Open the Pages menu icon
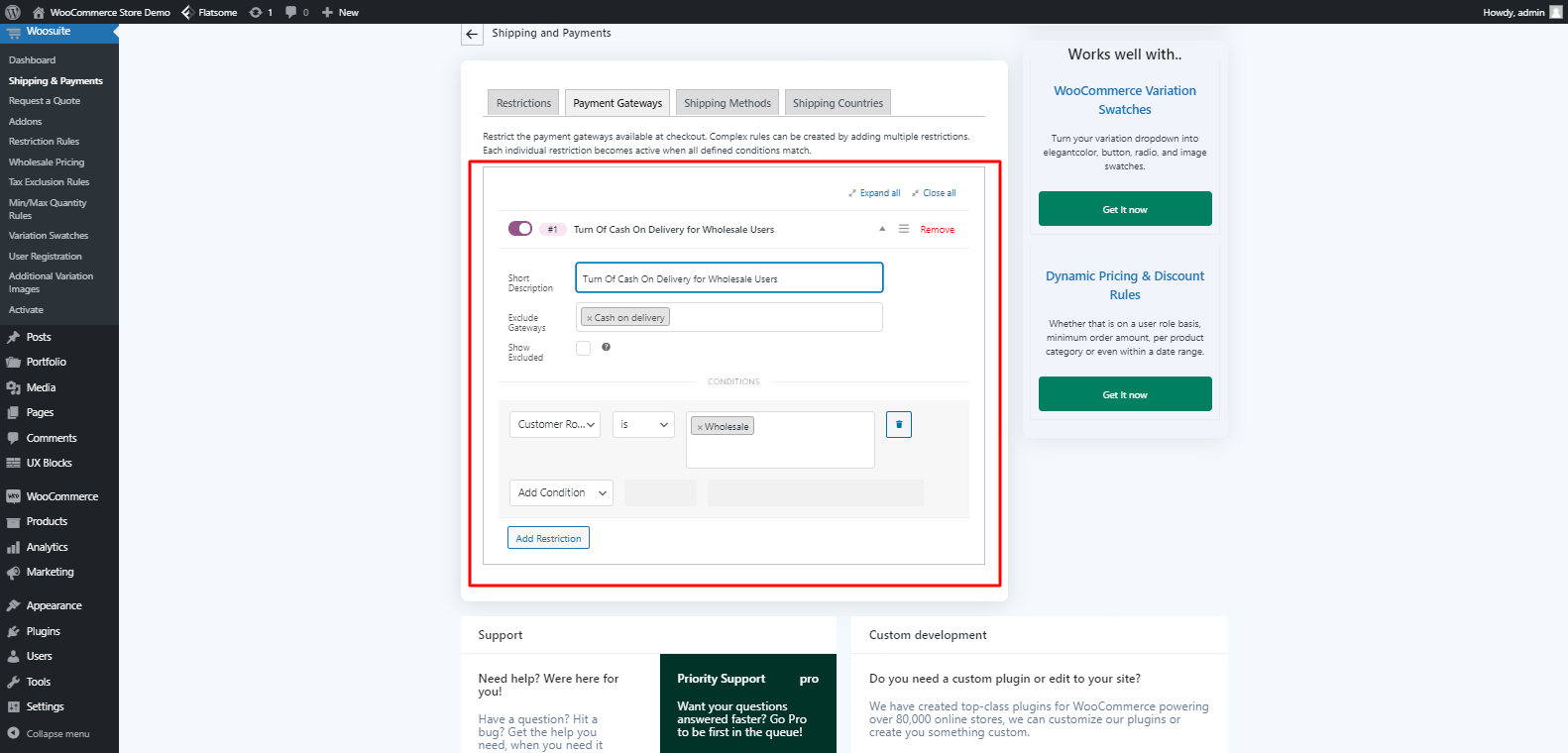1568x753 pixels. tap(13, 412)
